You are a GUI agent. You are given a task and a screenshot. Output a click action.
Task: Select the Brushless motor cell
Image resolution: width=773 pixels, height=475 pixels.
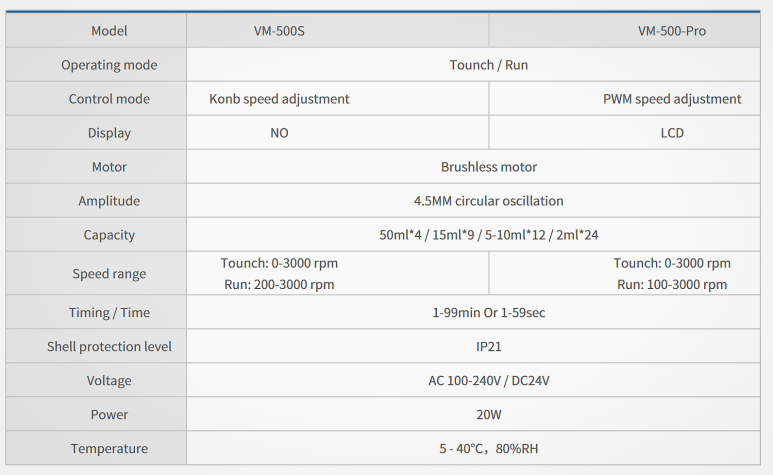pyautogui.click(x=489, y=167)
